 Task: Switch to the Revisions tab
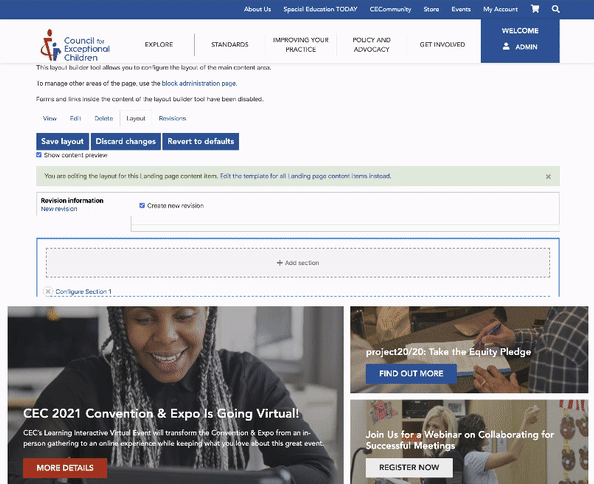pyautogui.click(x=172, y=119)
